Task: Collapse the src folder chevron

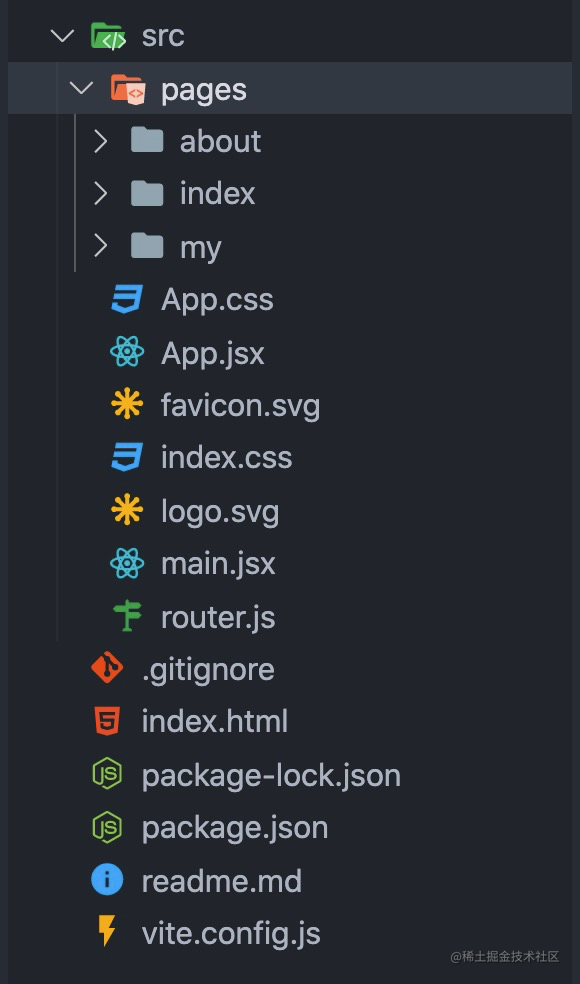Action: tap(62, 35)
